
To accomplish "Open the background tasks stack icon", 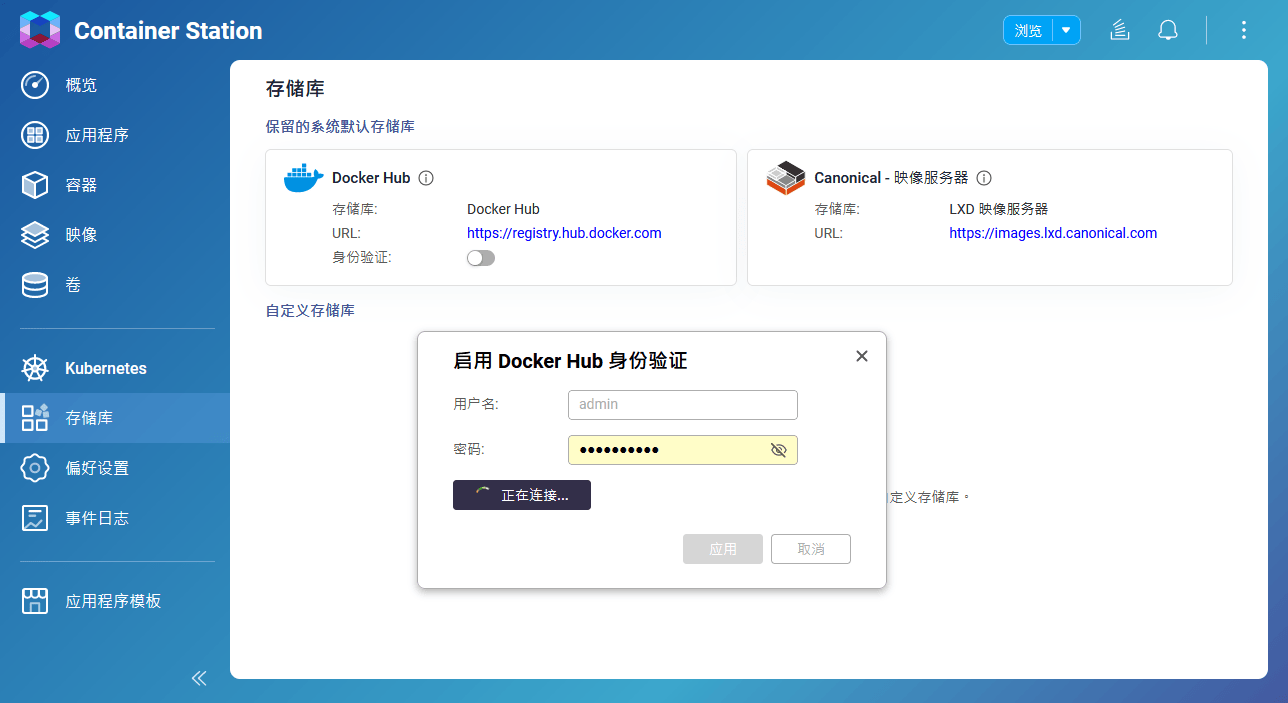I will pyautogui.click(x=1120, y=30).
